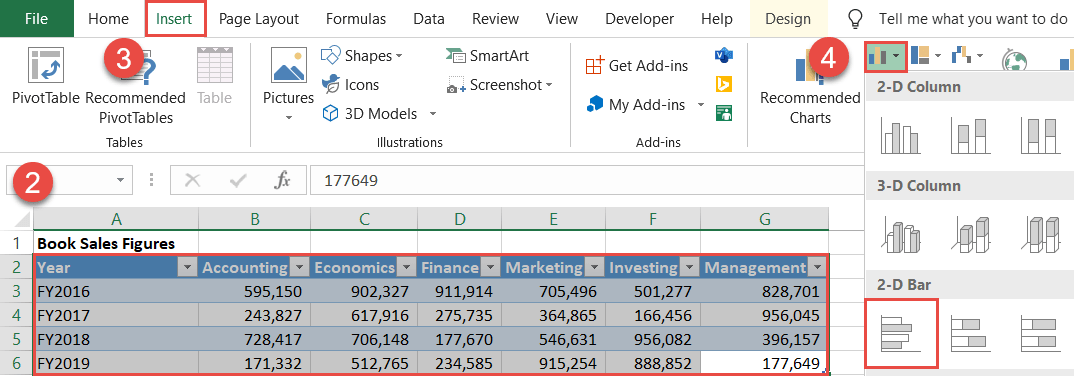Open the Year column filter arrow
This screenshot has height=376, width=1074.
187,267
